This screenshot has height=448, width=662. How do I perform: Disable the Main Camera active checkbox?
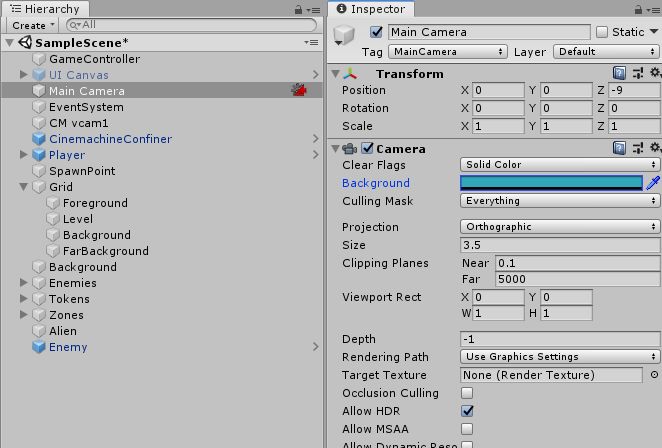(377, 32)
